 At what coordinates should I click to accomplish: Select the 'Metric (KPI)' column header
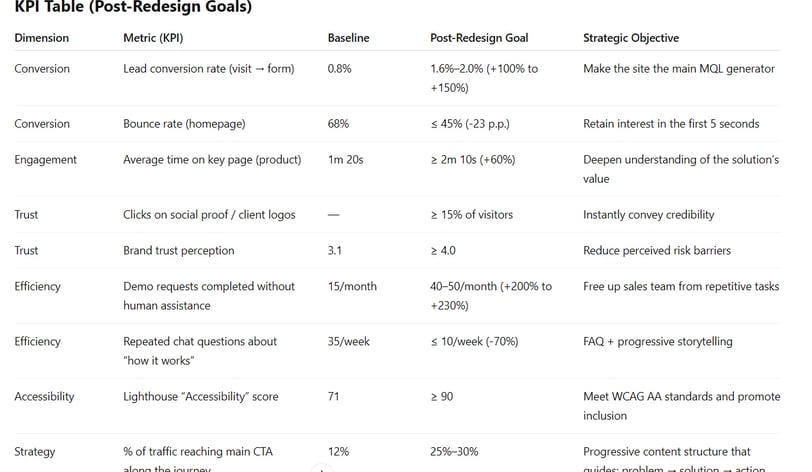click(x=153, y=38)
